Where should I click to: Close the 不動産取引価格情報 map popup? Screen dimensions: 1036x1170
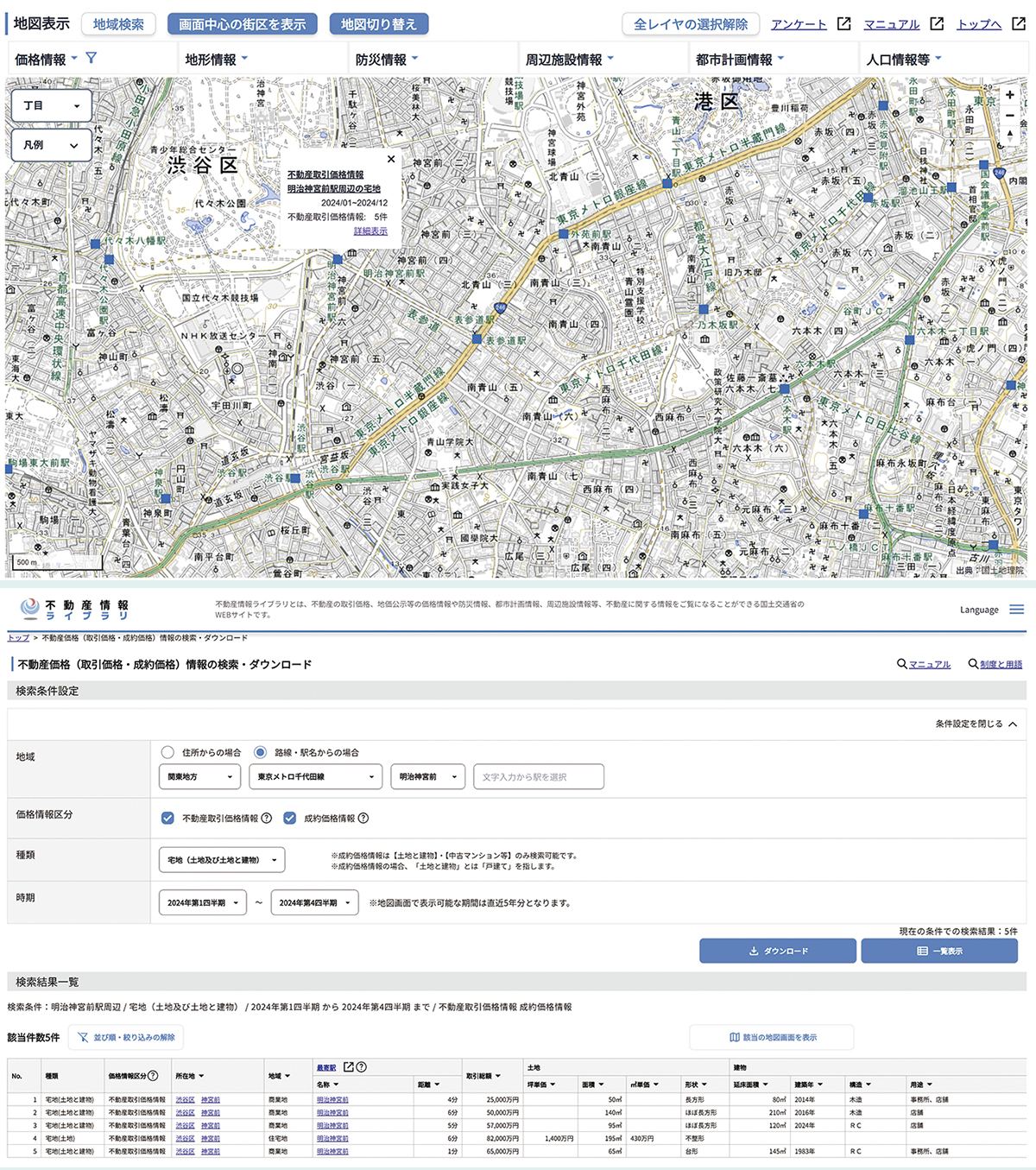[391, 159]
